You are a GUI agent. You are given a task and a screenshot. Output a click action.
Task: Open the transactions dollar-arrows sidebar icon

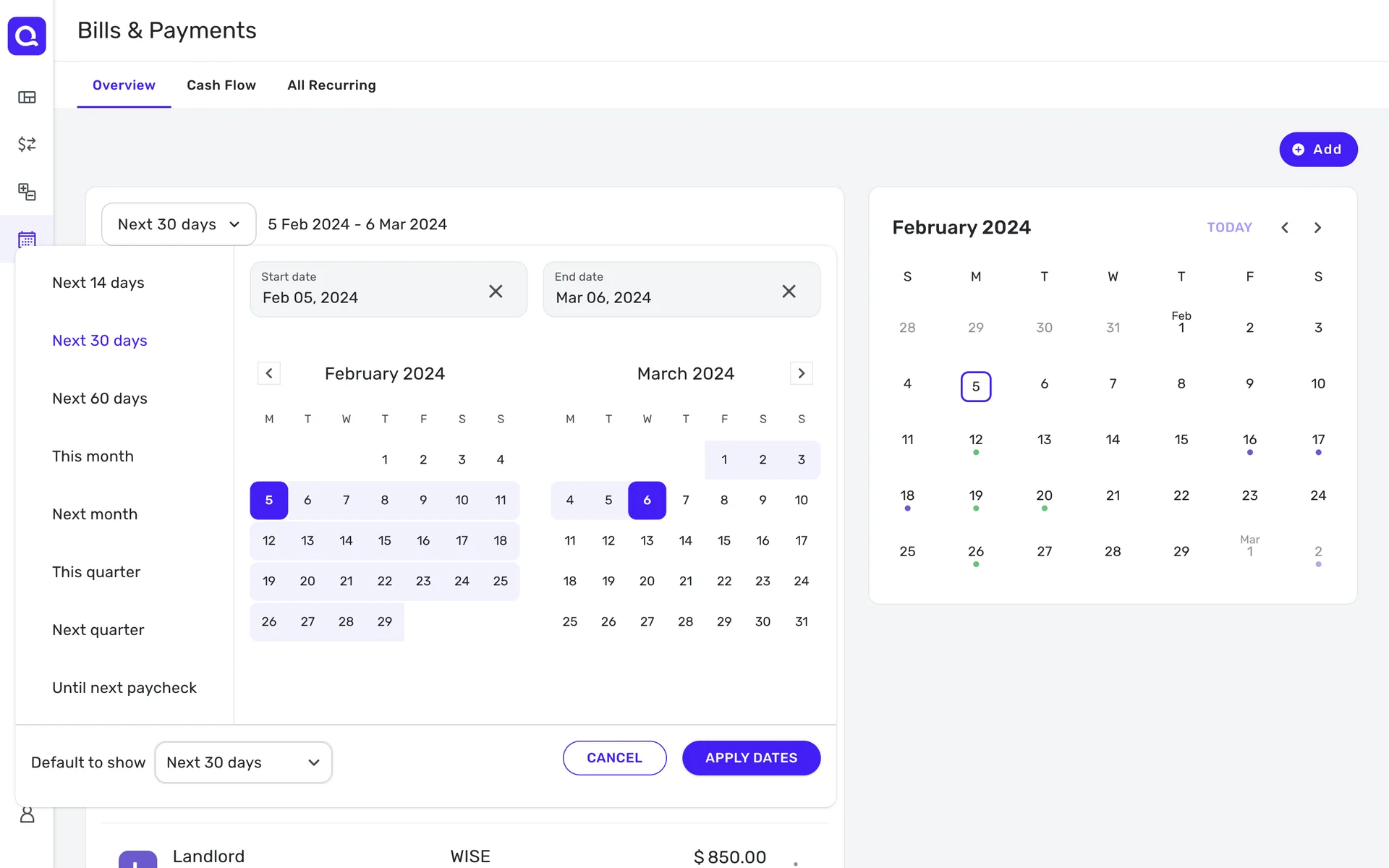(27, 144)
